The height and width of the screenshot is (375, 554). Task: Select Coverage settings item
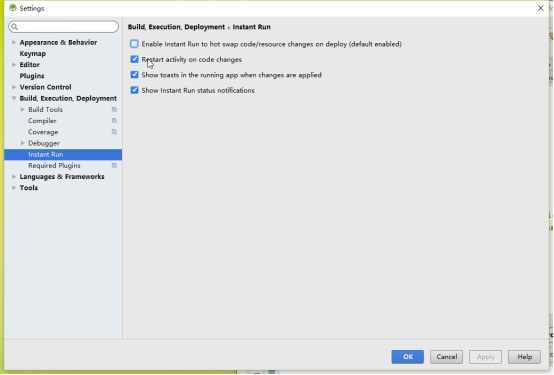tap(43, 132)
